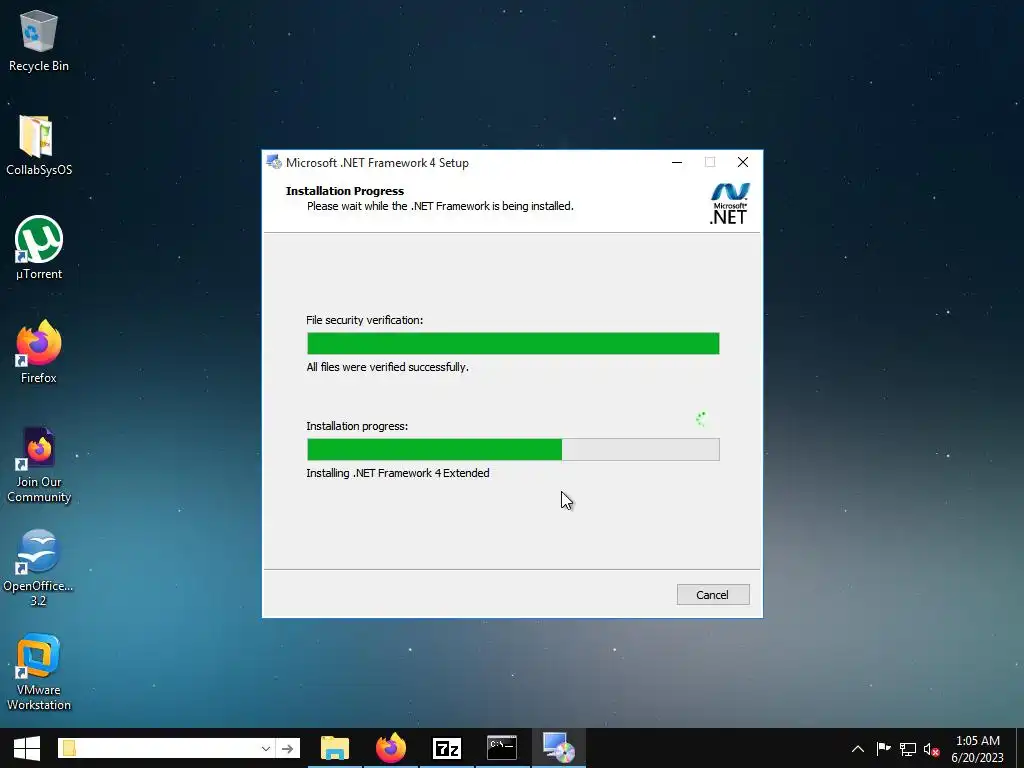
Task: Click the taskbar address input field
Action: tap(159, 748)
